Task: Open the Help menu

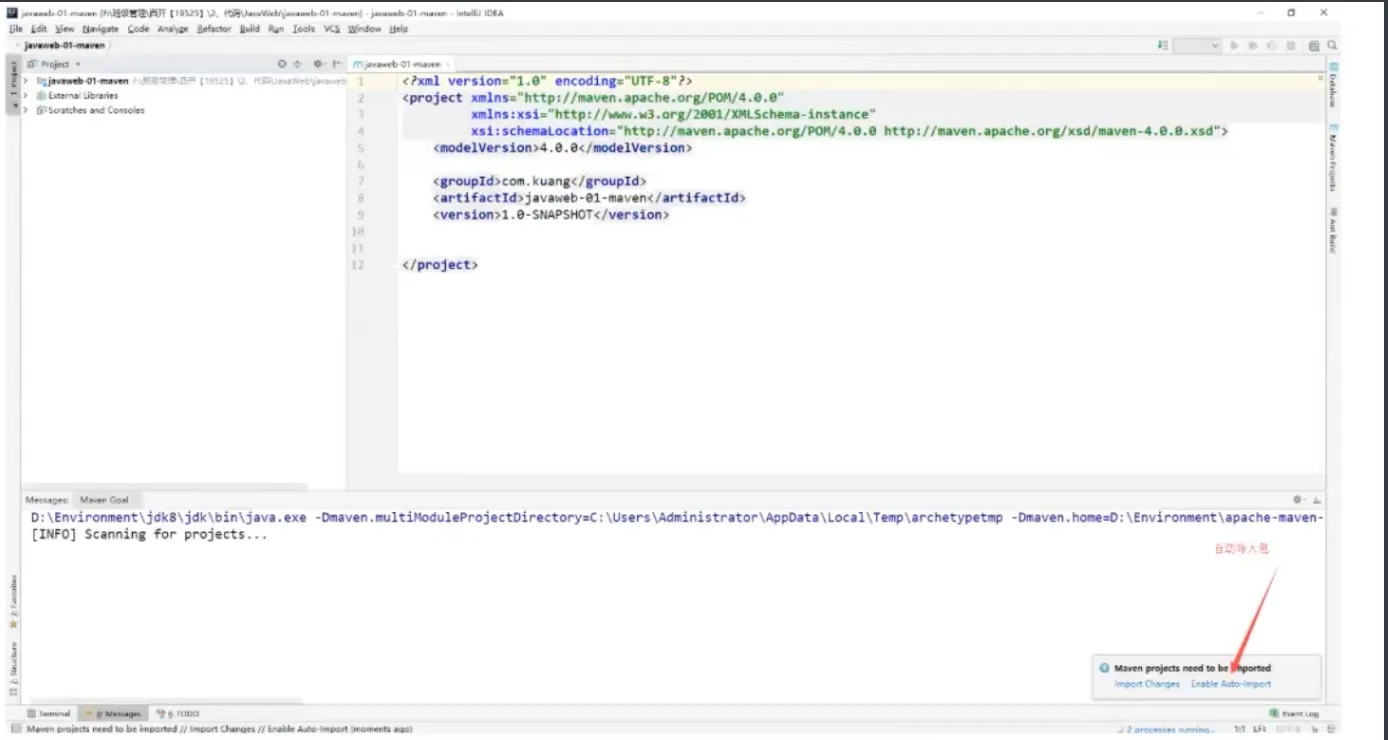Action: (x=399, y=29)
